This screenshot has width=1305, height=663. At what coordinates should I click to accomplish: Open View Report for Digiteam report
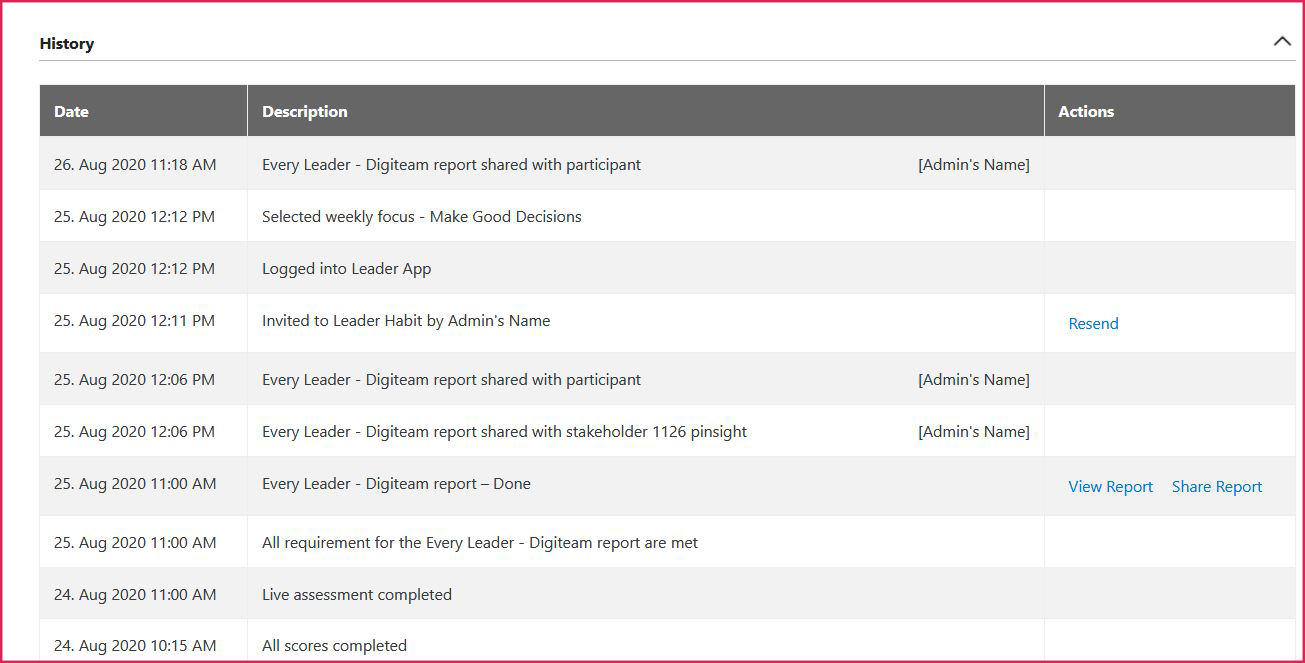tap(1110, 487)
